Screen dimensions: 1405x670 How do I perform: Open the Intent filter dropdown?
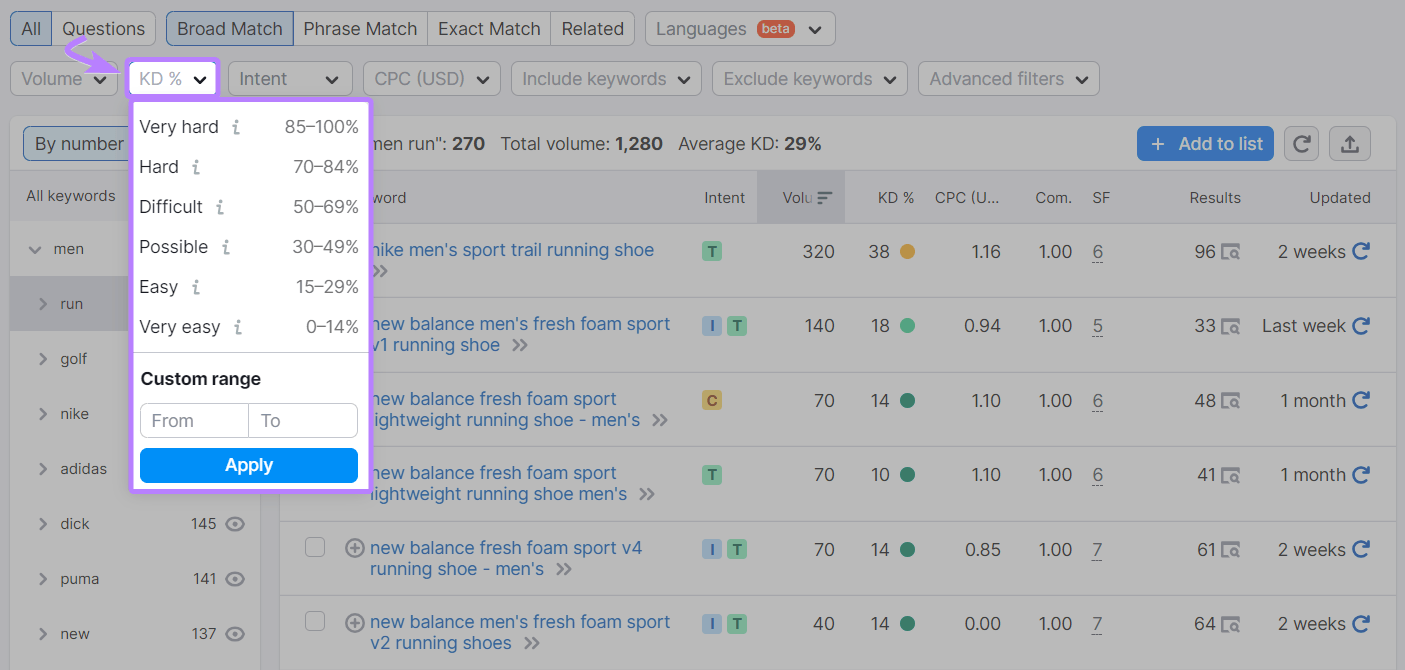[x=289, y=78]
